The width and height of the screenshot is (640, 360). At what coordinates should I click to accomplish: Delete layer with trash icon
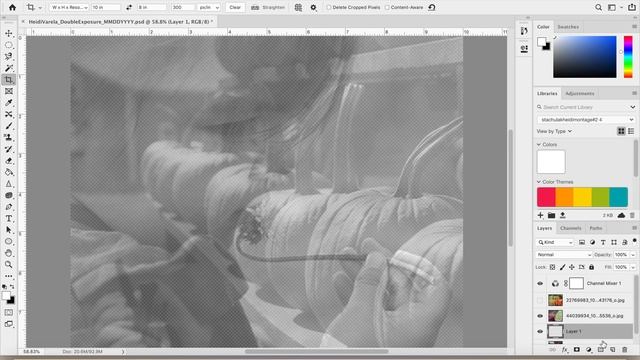pyautogui.click(x=624, y=350)
